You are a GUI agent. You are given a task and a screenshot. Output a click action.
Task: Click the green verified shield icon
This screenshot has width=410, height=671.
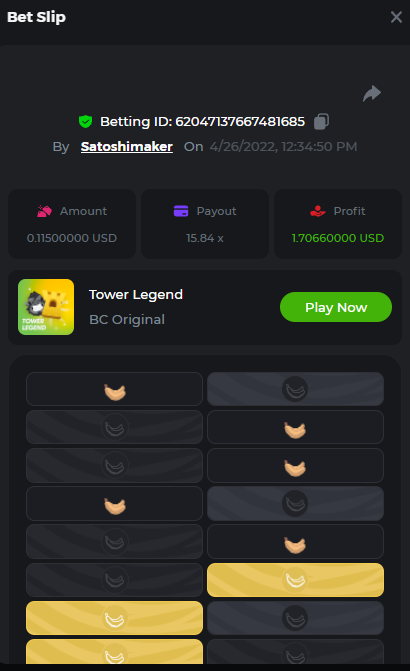(x=86, y=122)
